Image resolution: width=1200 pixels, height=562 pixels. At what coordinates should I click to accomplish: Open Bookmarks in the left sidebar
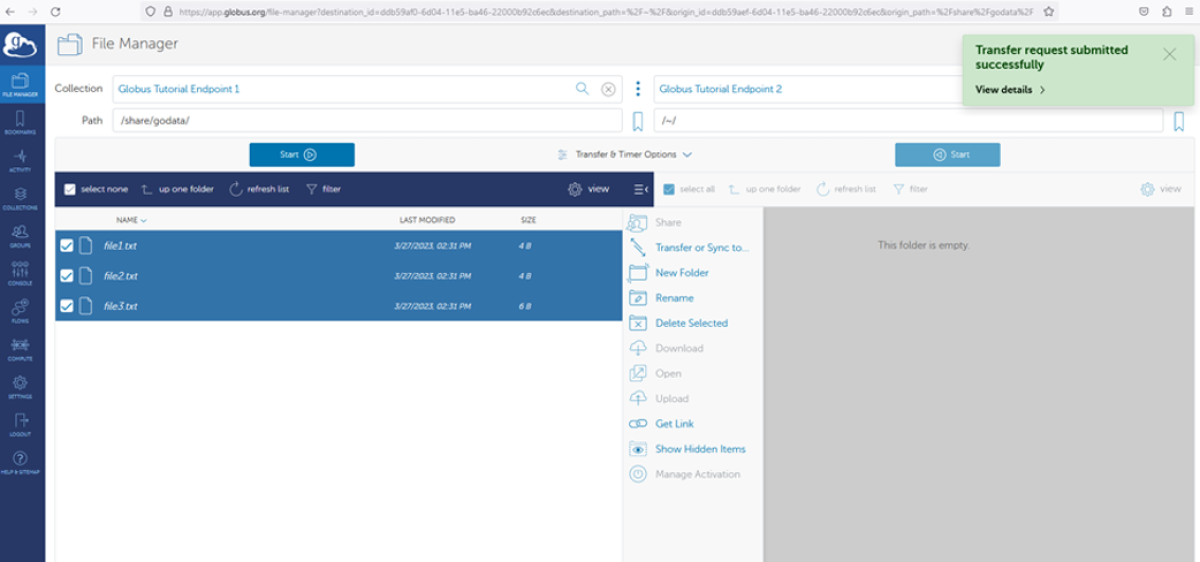pos(21,122)
